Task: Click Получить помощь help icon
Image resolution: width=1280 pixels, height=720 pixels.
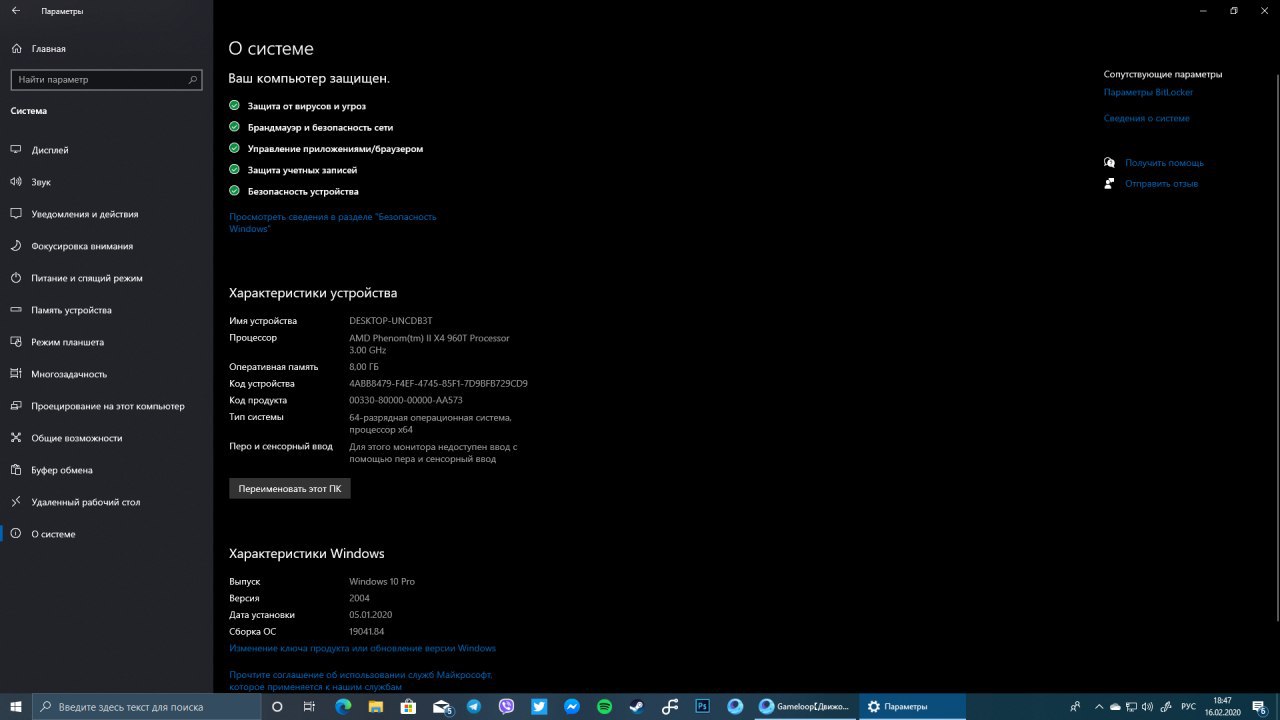Action: [x=1109, y=163]
